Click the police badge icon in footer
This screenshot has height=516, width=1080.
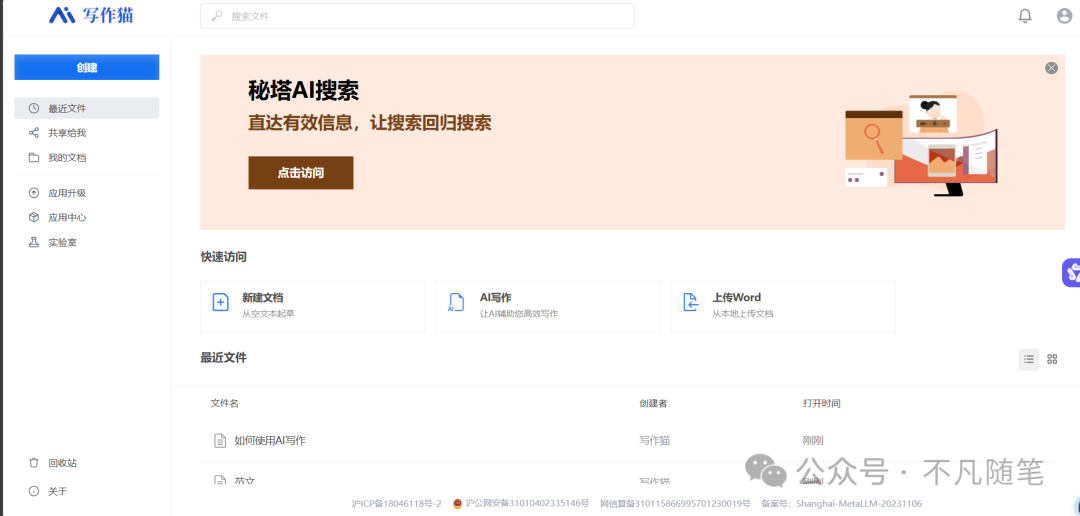457,504
